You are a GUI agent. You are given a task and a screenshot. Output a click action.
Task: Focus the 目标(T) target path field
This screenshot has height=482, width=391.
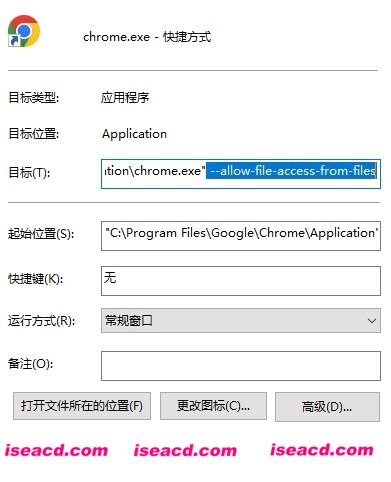click(x=241, y=174)
